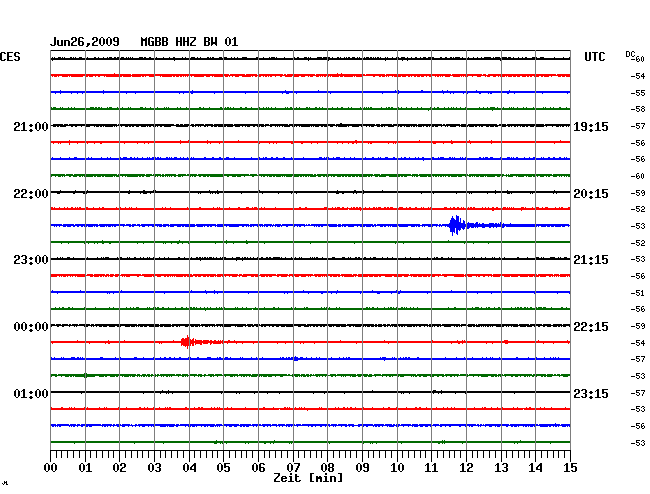Click the large blue seismic event burst

pyautogui.click(x=458, y=225)
